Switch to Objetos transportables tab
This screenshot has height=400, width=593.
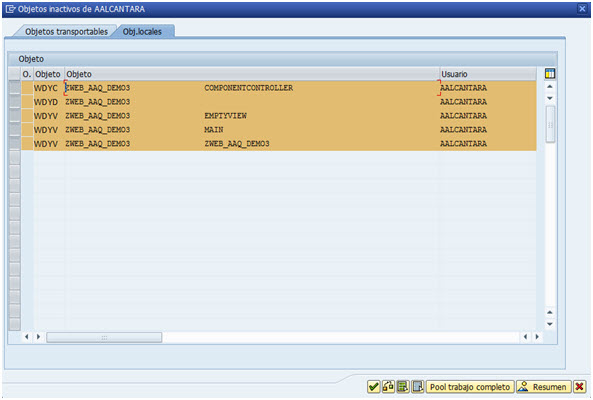66,32
